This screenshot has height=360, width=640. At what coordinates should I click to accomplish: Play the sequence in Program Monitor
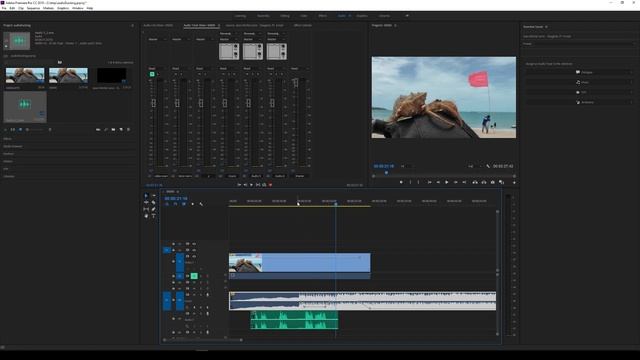point(447,182)
